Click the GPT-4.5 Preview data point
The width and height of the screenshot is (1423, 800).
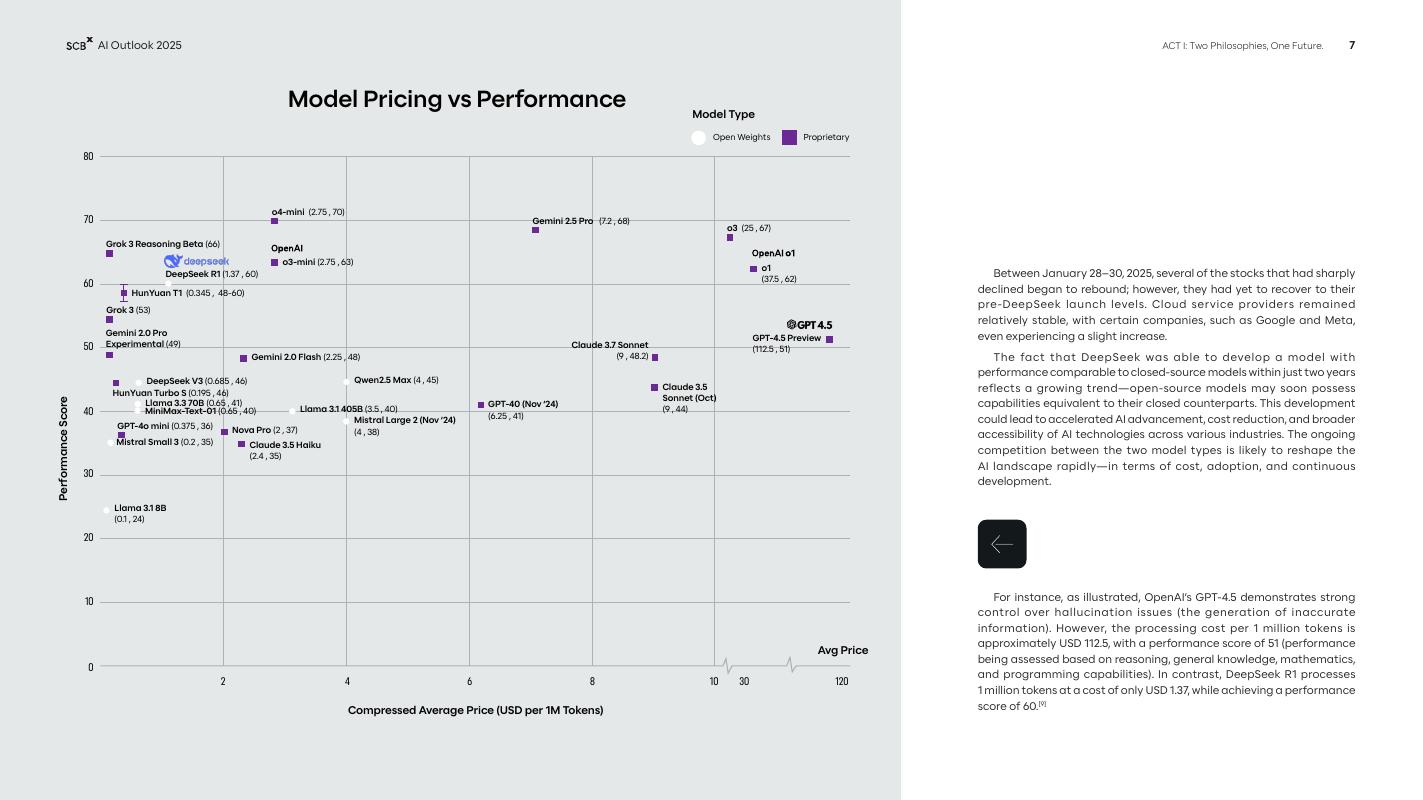point(829,340)
